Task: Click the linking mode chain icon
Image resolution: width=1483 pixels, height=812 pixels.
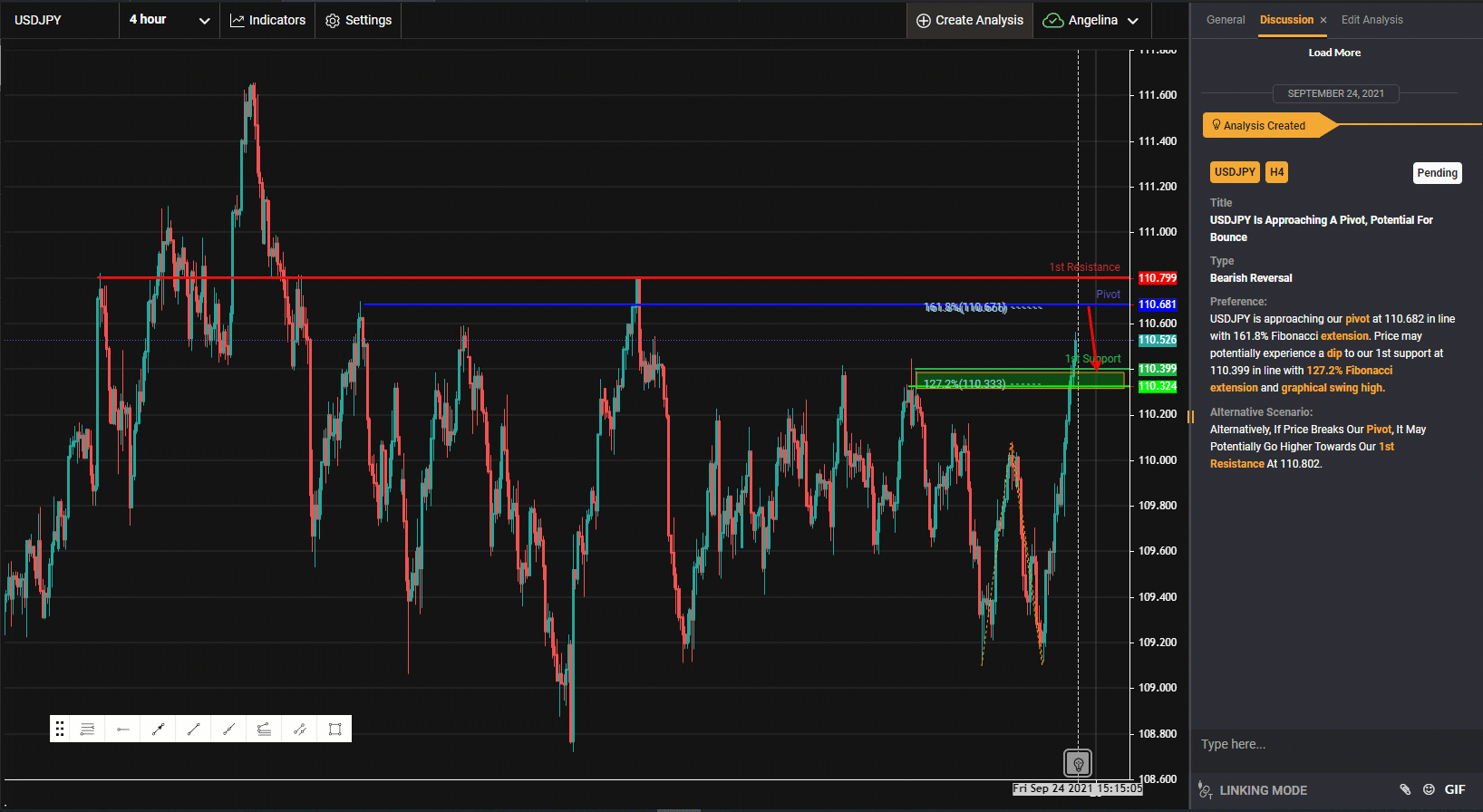Action: pyautogui.click(x=1205, y=789)
